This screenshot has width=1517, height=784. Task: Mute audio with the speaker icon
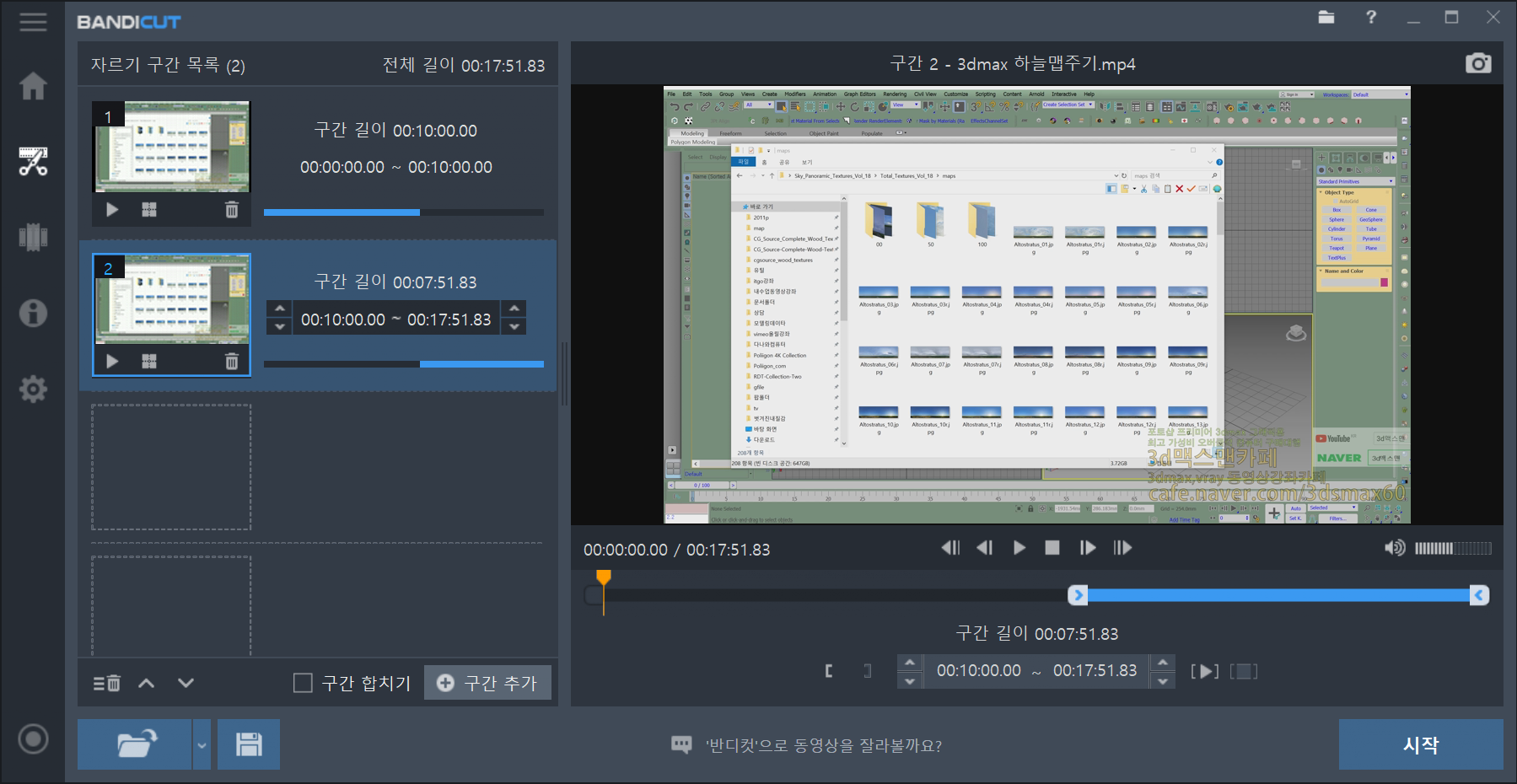[1395, 548]
